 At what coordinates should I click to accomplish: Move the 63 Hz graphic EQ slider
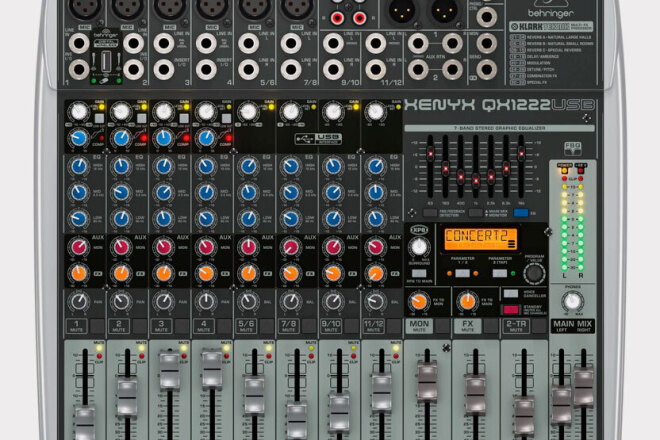[430, 154]
